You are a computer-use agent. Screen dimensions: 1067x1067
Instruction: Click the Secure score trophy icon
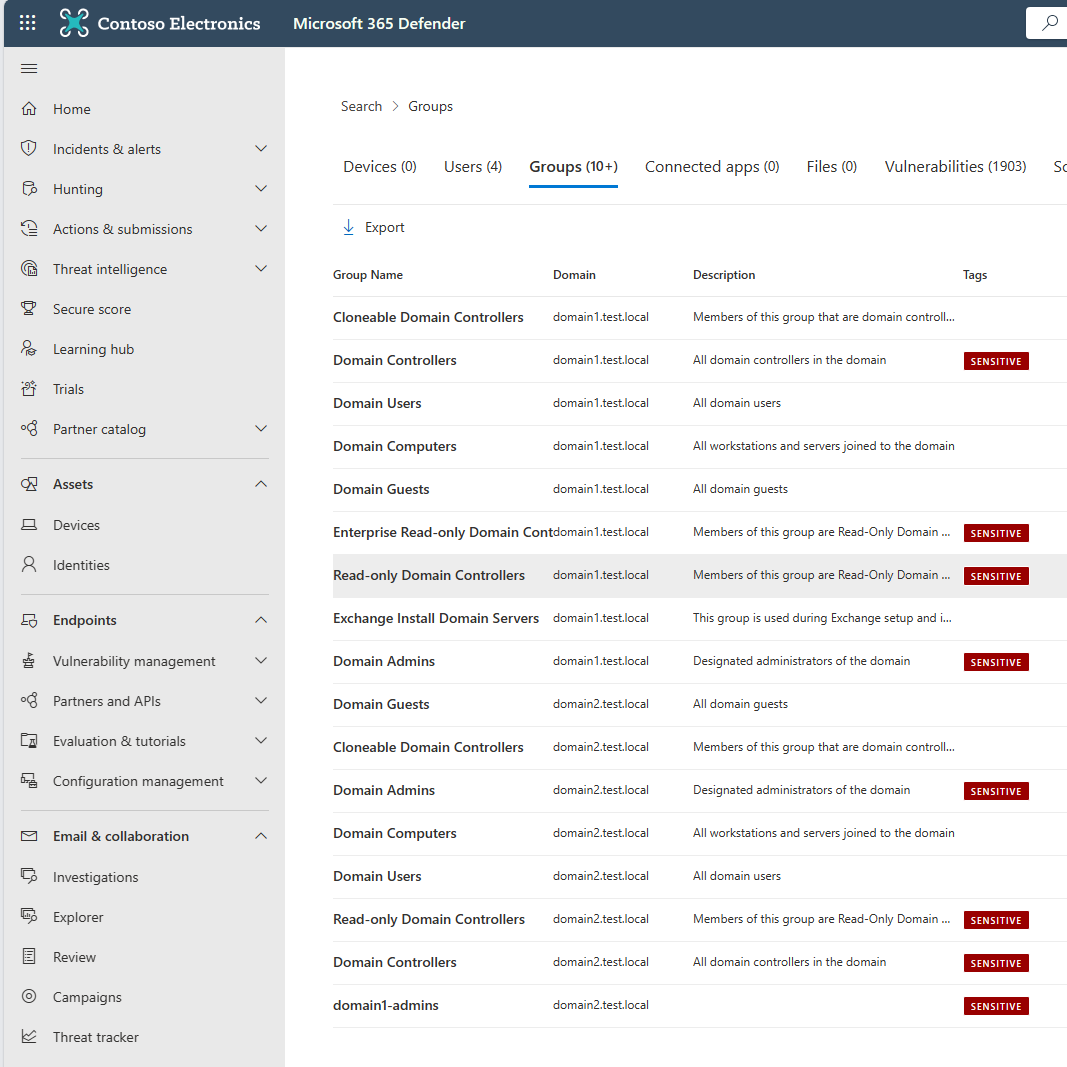pyautogui.click(x=29, y=309)
